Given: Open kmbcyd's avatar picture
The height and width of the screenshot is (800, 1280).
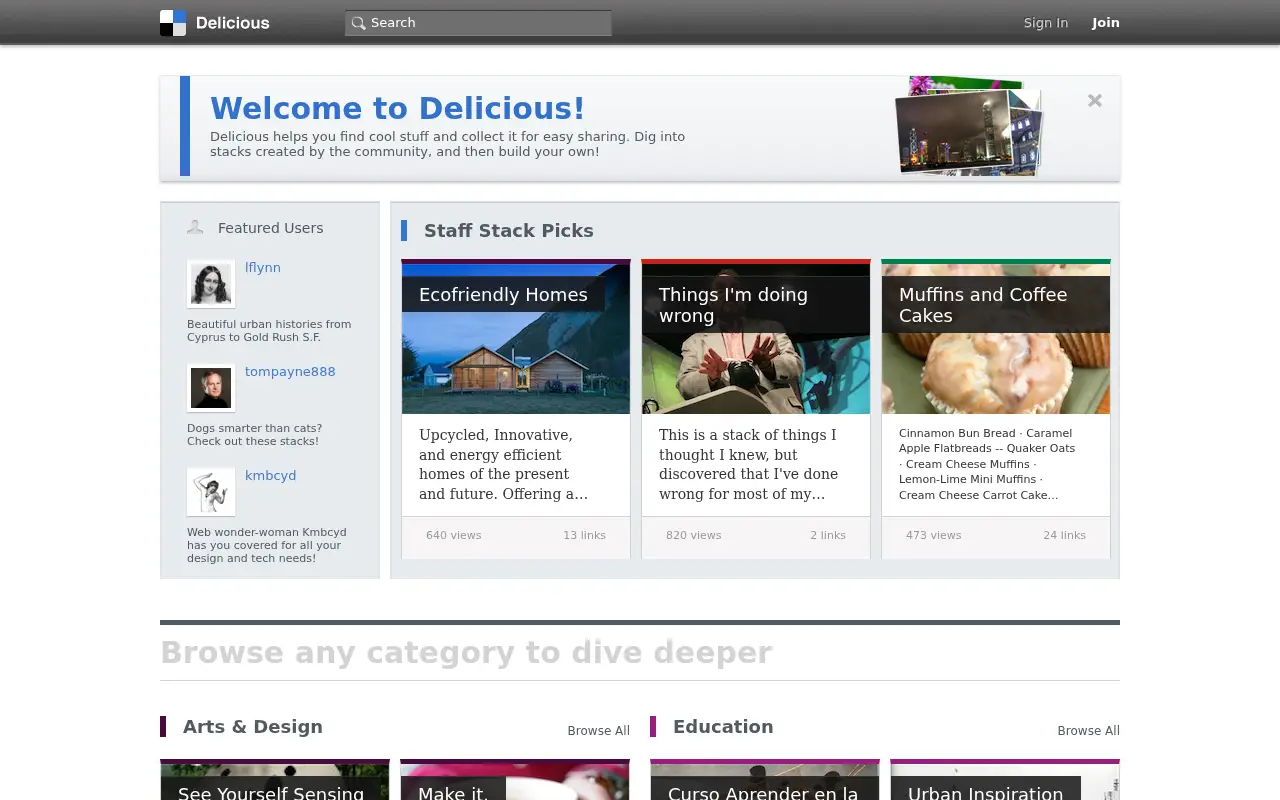Looking at the screenshot, I should coord(211,492).
